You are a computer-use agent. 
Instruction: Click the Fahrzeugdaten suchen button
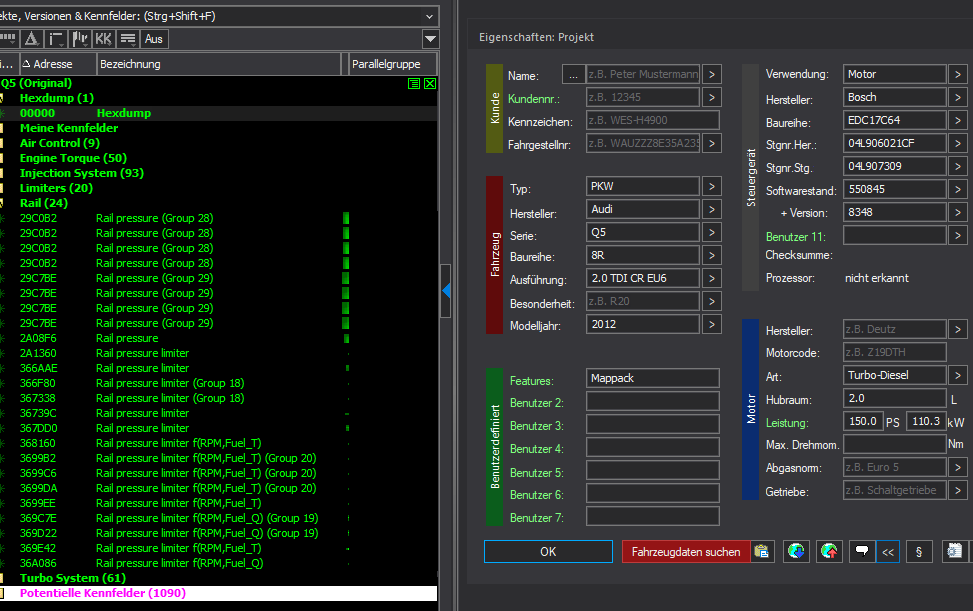[x=685, y=551]
